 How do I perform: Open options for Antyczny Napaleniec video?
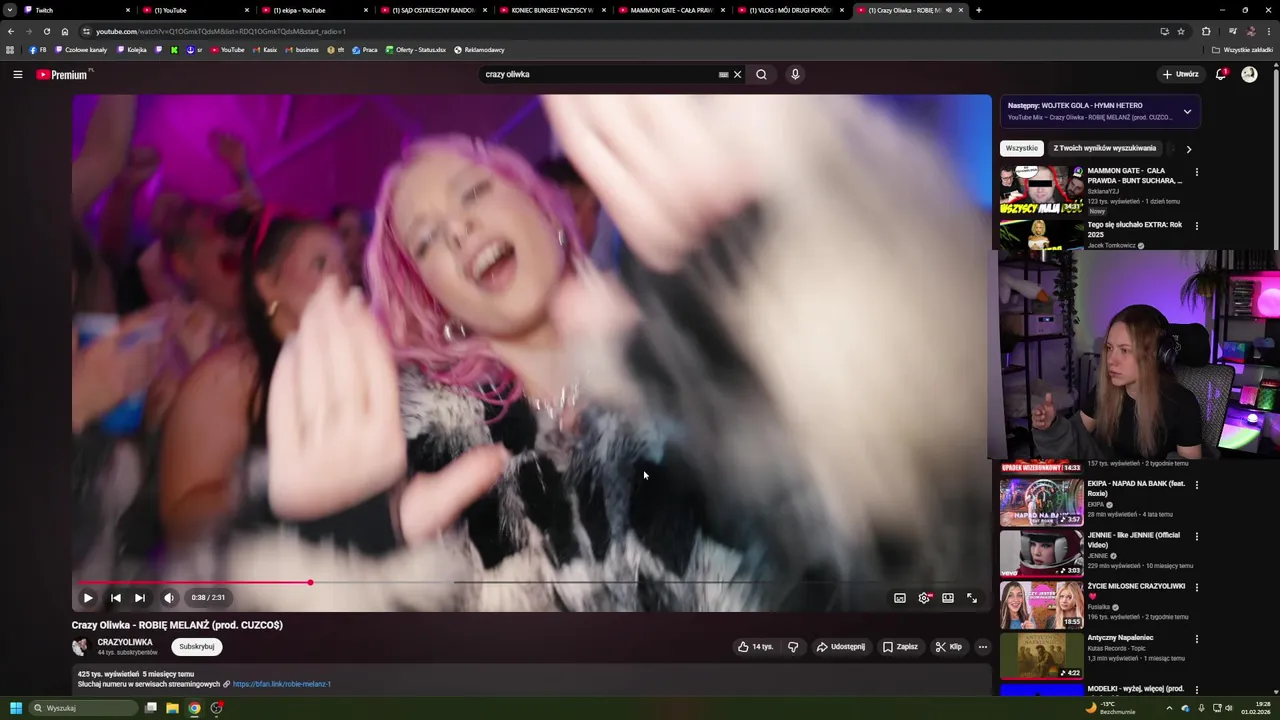tap(1196, 639)
